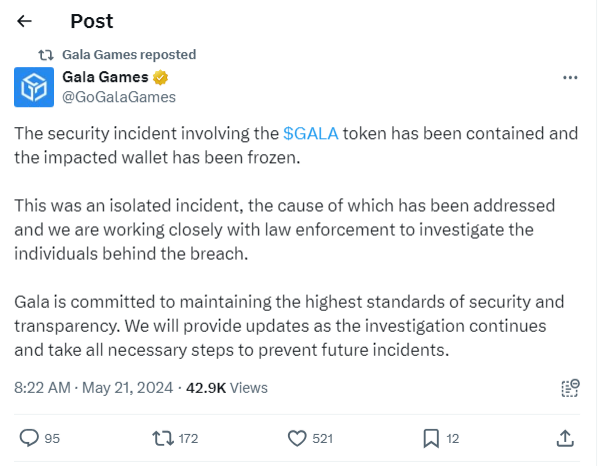609x466 pixels.
Task: Repost this post using the repost icon
Action: (x=160, y=437)
